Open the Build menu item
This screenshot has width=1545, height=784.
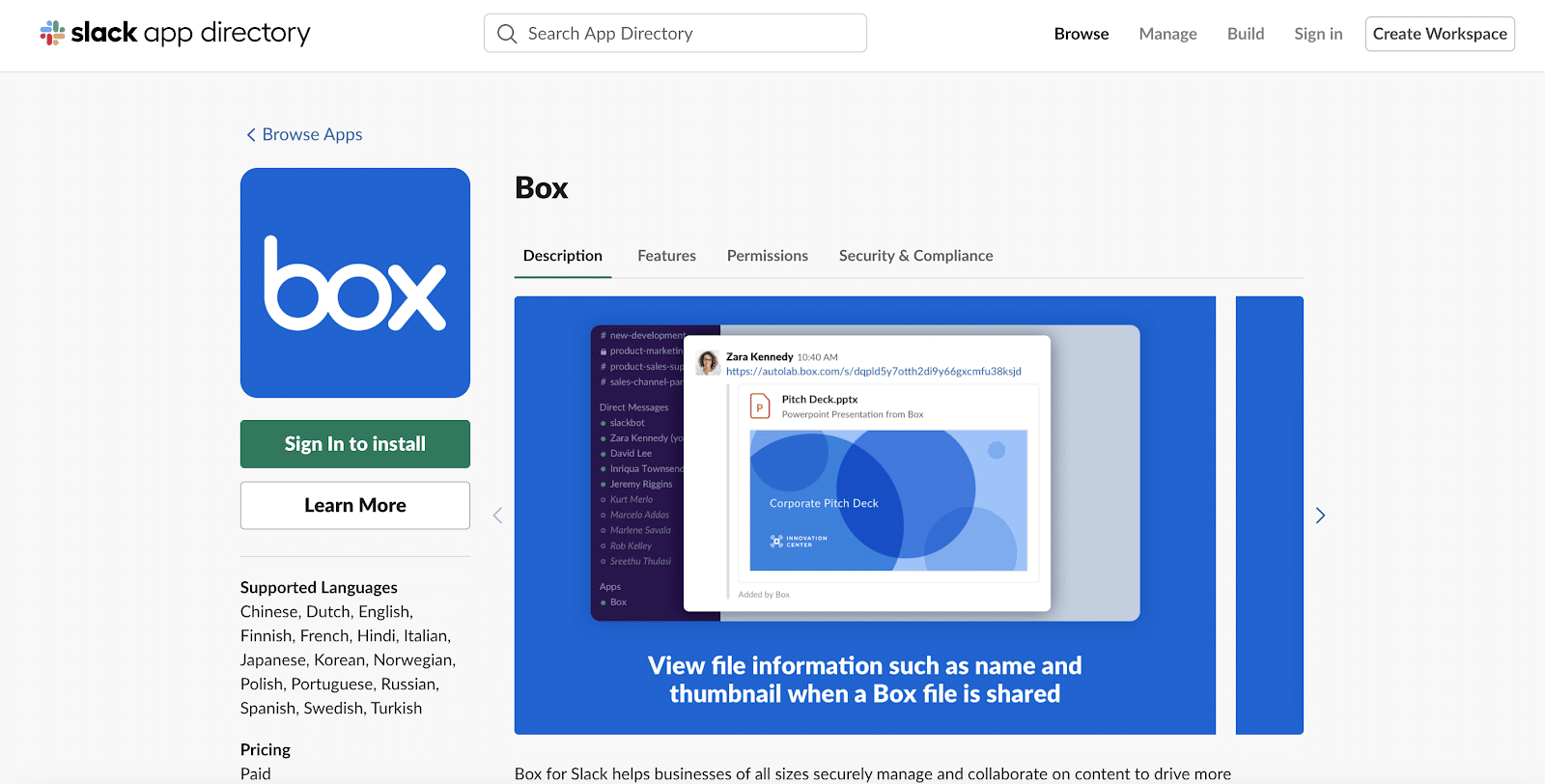(x=1246, y=34)
